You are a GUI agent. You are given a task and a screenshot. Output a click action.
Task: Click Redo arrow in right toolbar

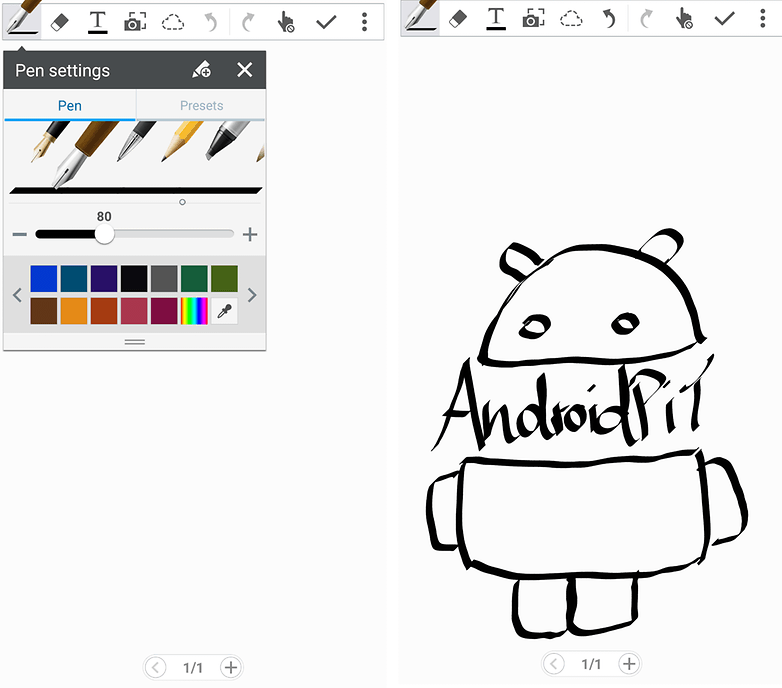tap(646, 19)
